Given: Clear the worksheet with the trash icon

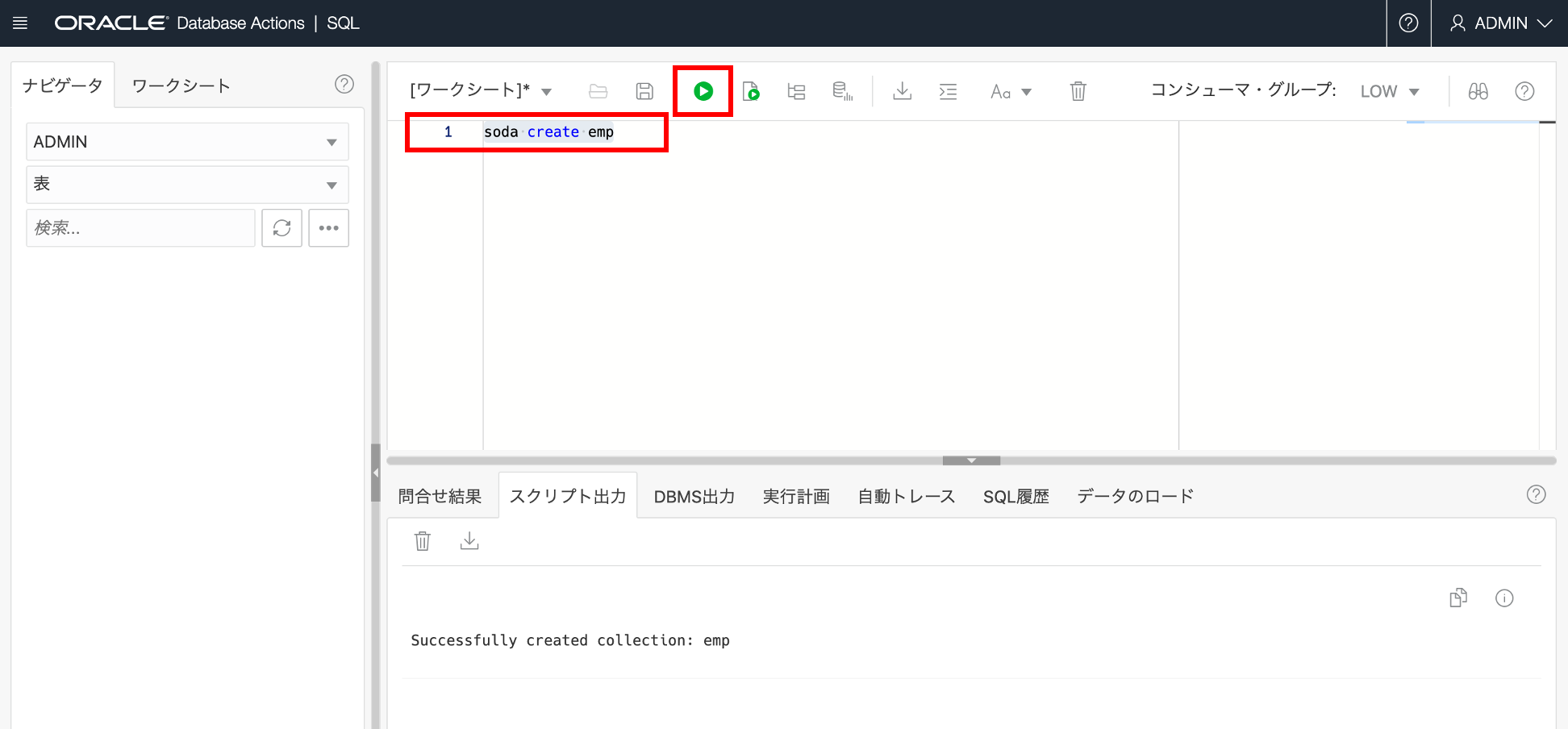Looking at the screenshot, I should (x=1078, y=91).
